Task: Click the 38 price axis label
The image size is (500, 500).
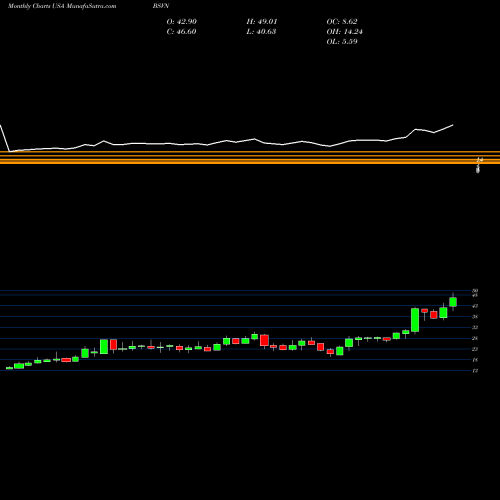Action: pyautogui.click(x=475, y=317)
